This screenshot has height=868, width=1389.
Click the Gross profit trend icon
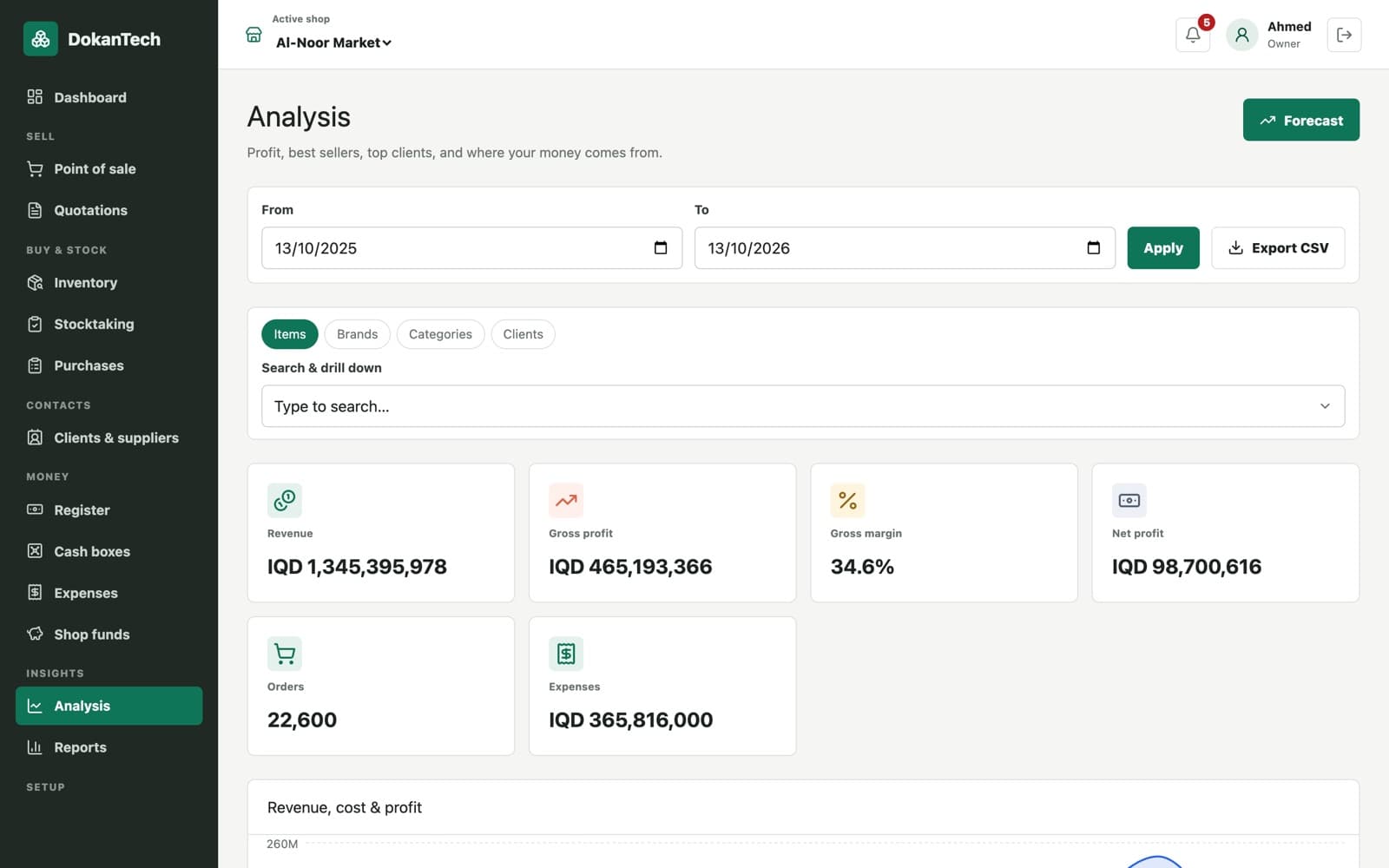[x=566, y=500]
